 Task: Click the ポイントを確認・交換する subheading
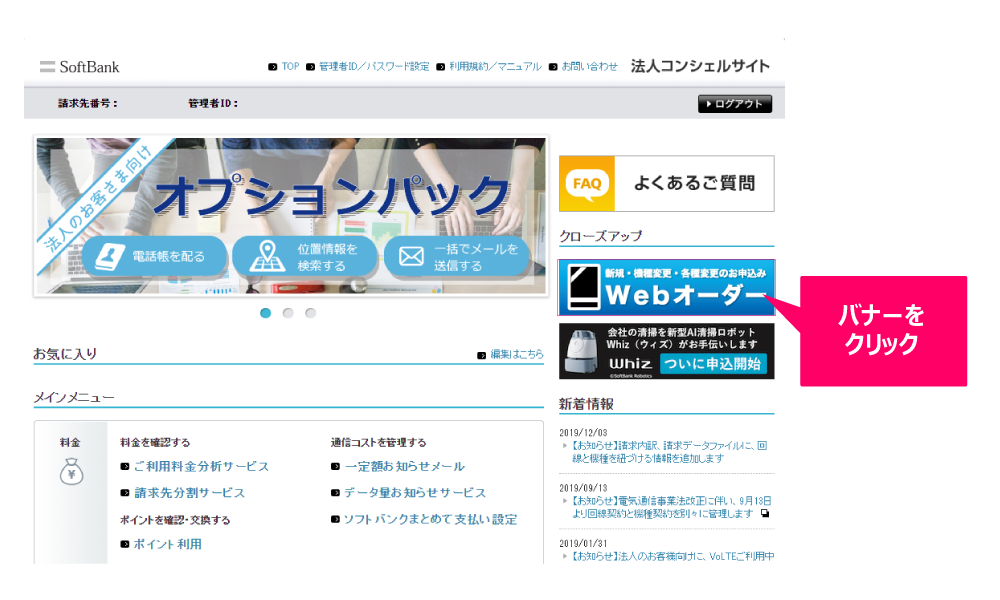175,520
